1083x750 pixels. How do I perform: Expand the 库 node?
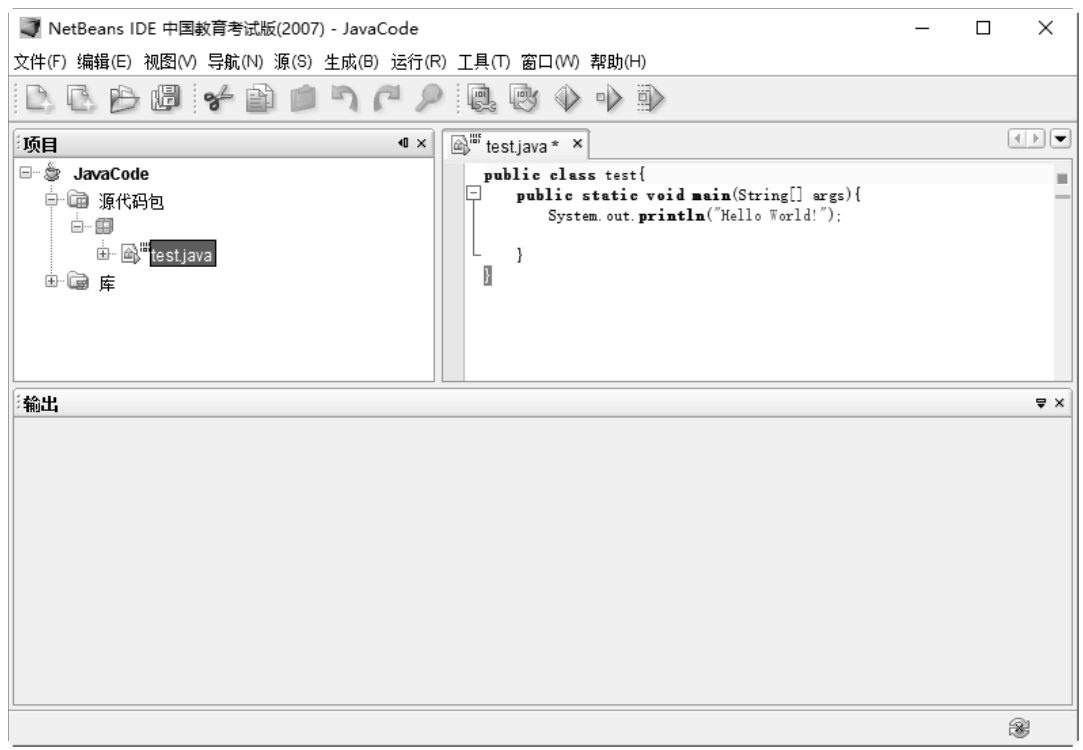[51, 281]
